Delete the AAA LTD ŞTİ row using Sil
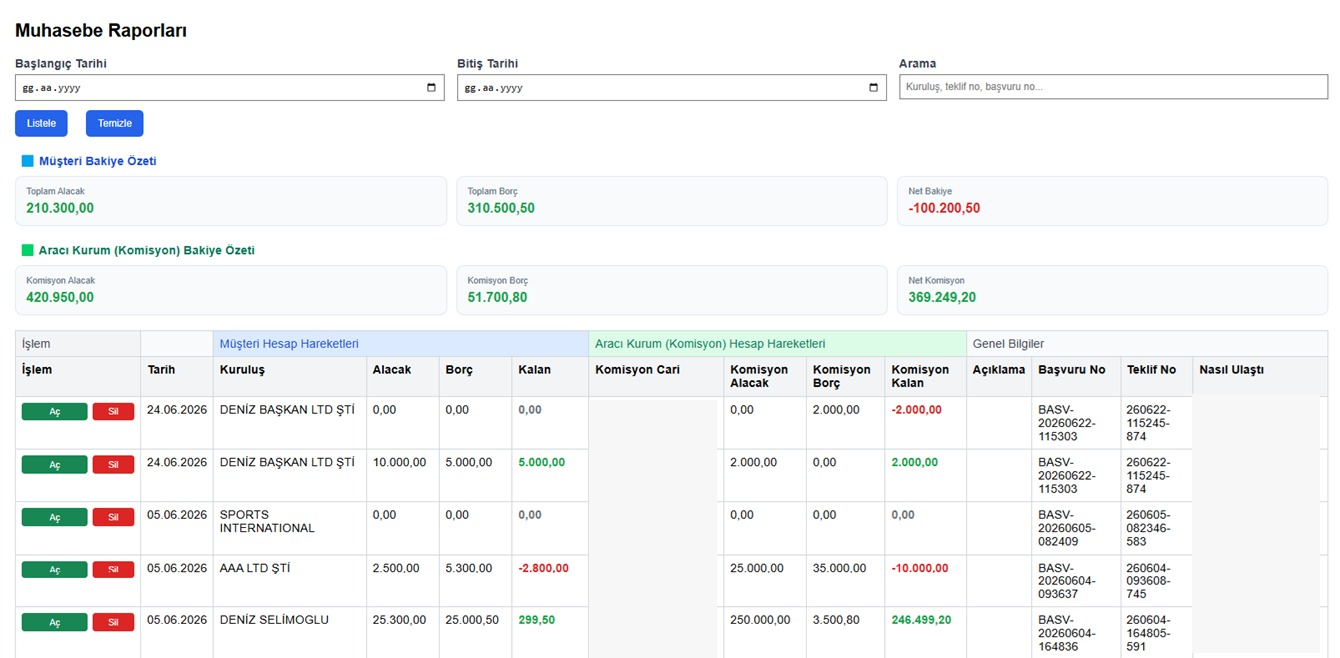The image size is (1340, 658). pos(113,570)
